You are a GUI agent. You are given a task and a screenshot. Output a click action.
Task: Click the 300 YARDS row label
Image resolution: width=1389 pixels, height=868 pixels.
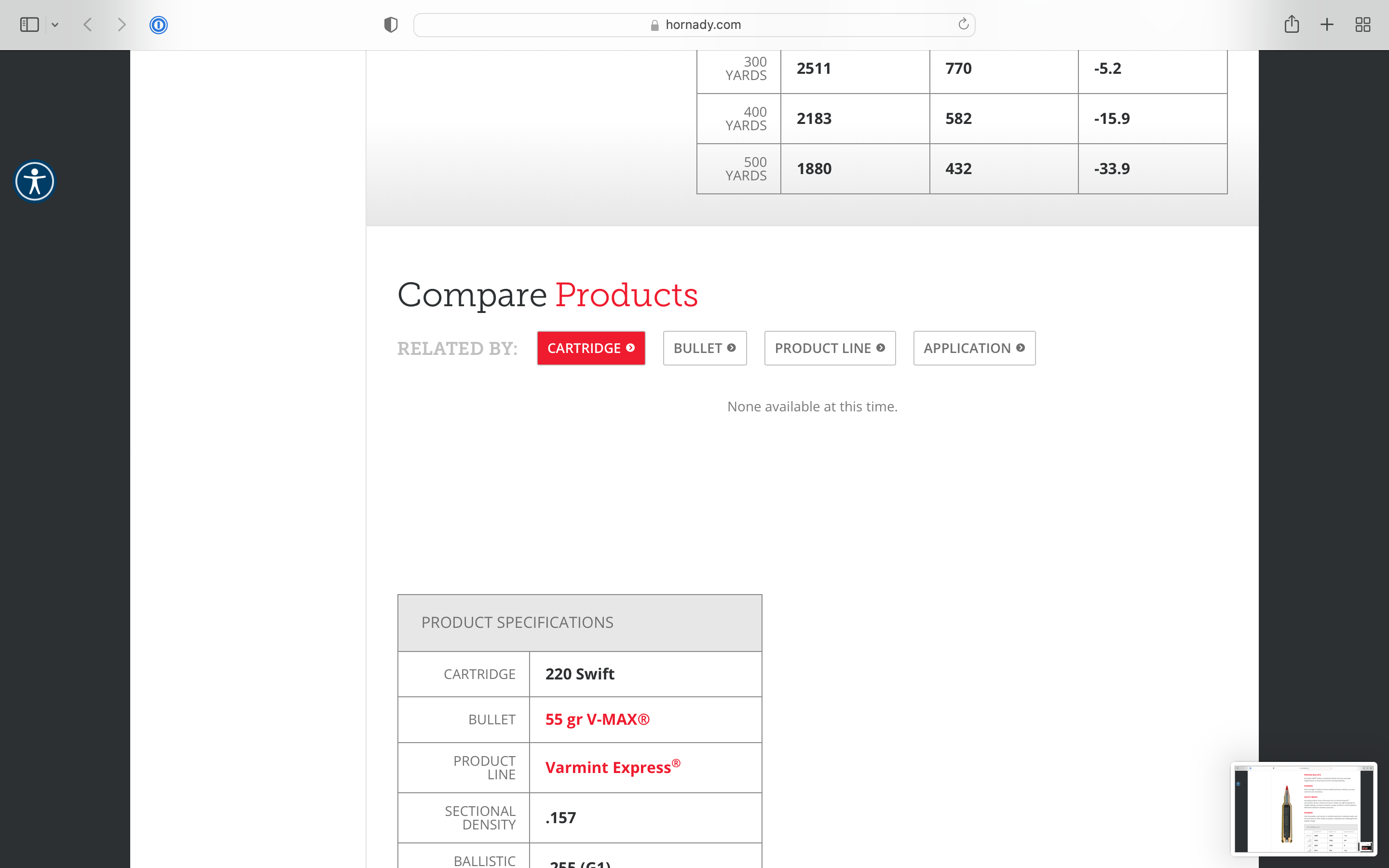point(746,68)
